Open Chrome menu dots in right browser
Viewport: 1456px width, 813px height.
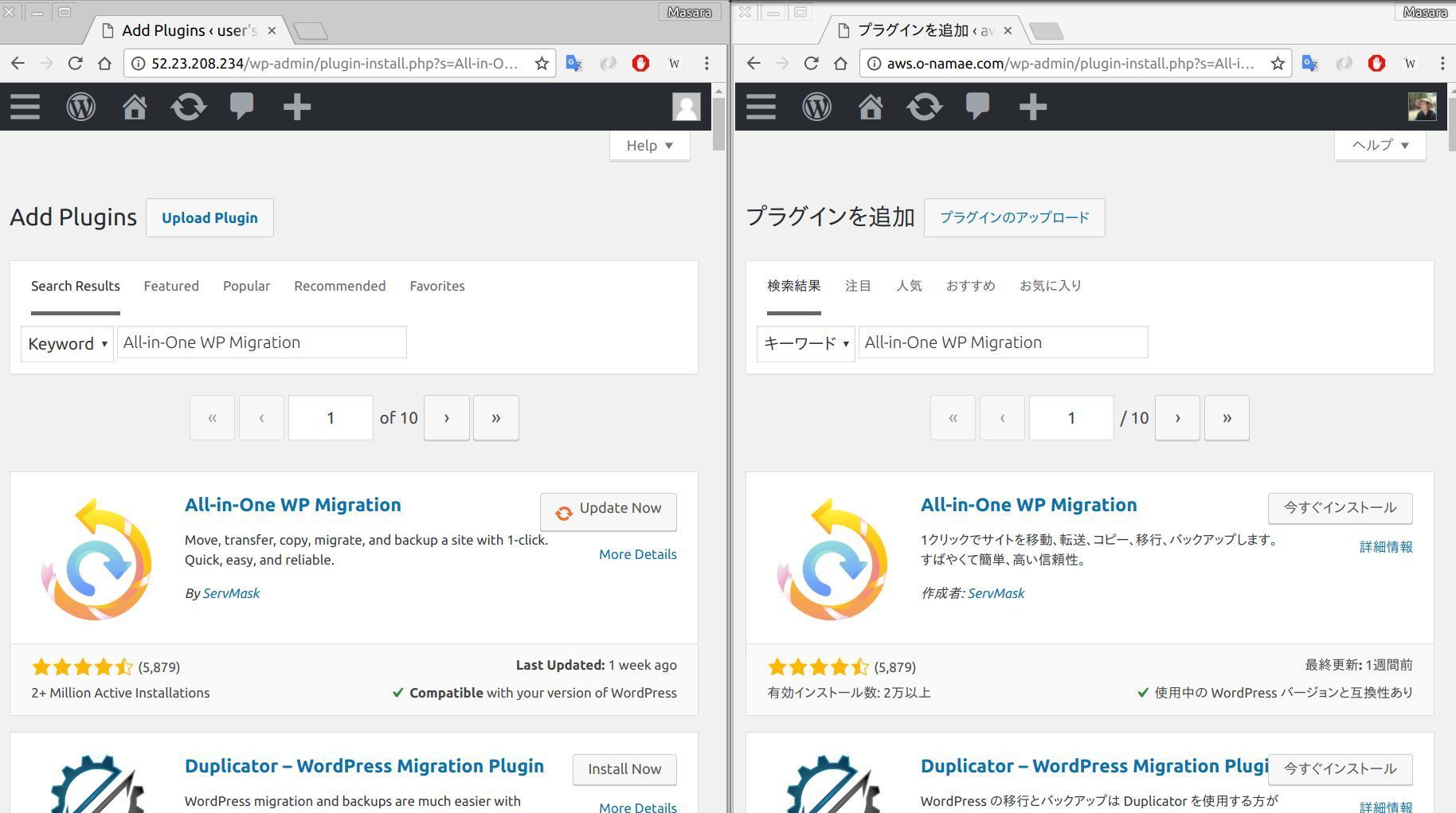(1442, 63)
